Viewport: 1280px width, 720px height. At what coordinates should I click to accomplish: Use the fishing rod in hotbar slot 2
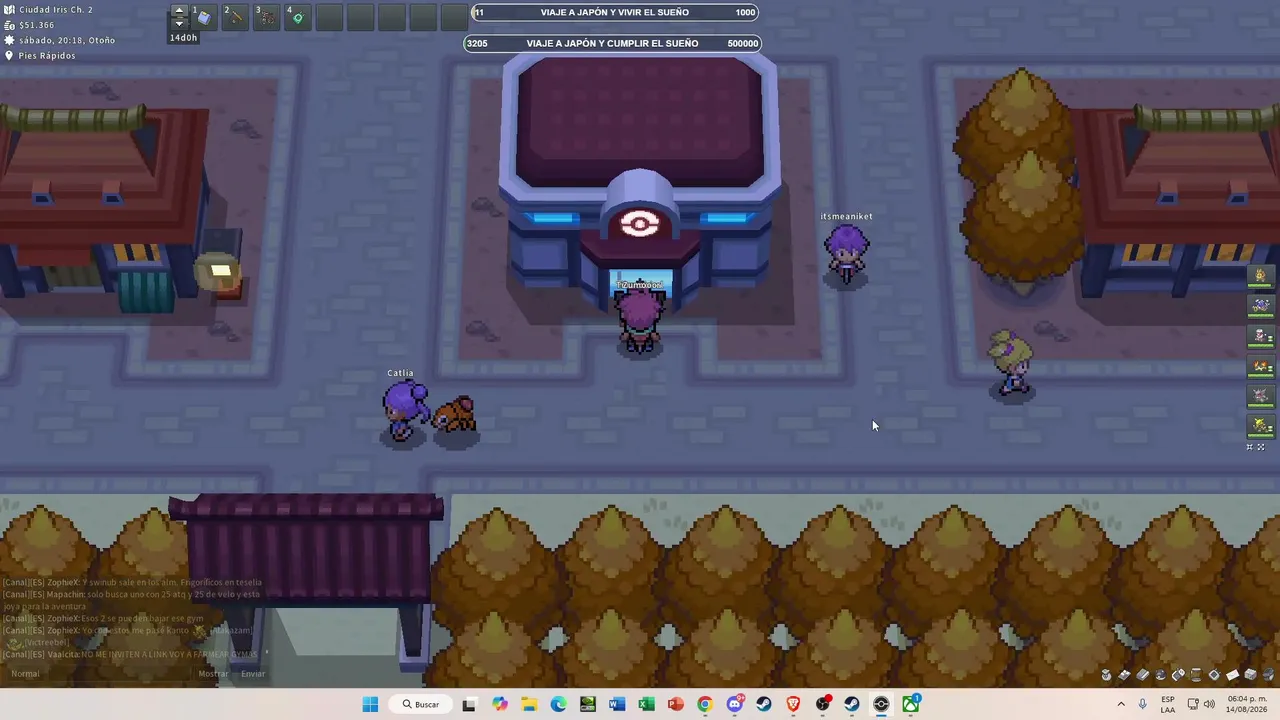tap(235, 17)
